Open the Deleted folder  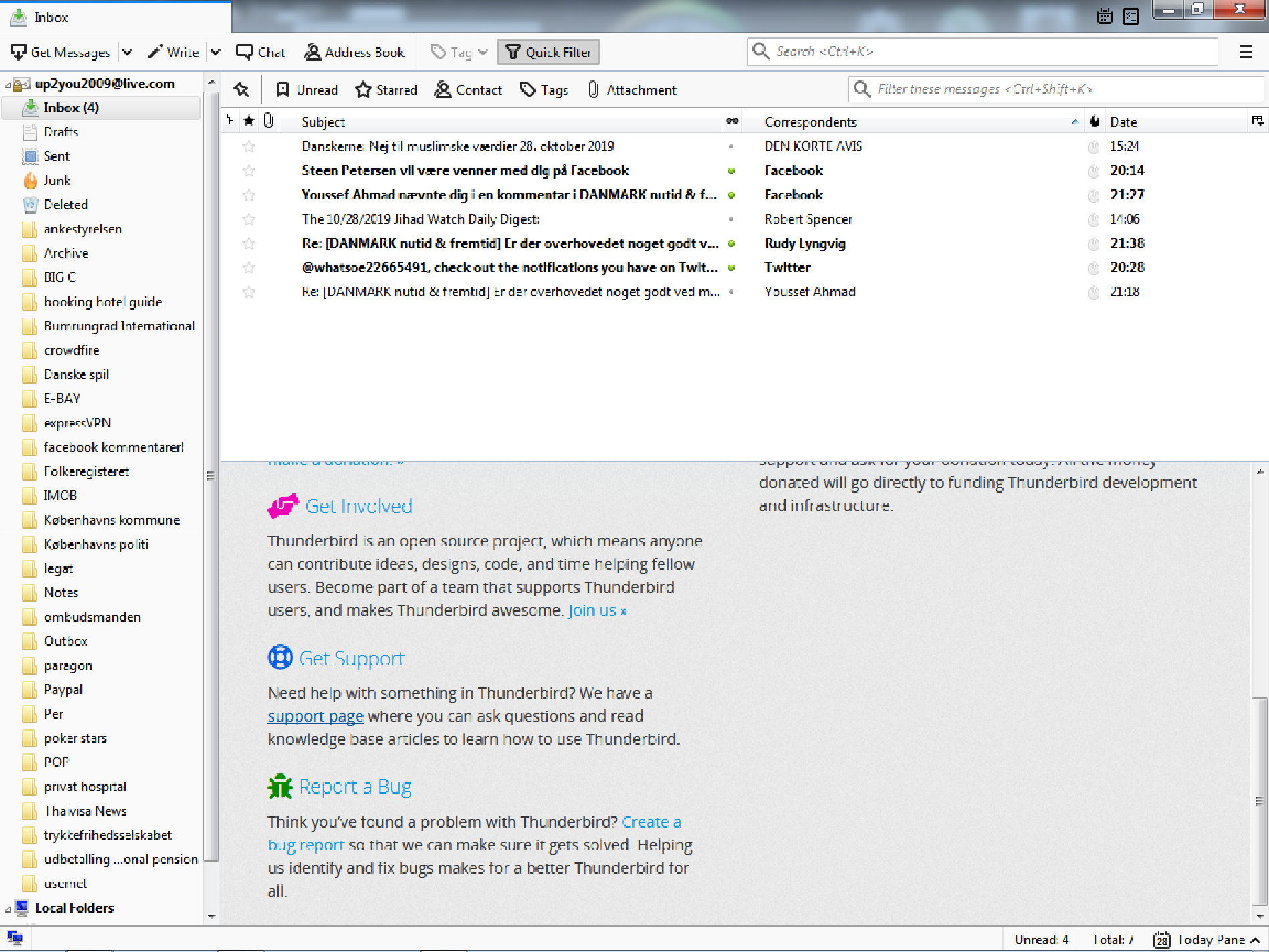[66, 205]
